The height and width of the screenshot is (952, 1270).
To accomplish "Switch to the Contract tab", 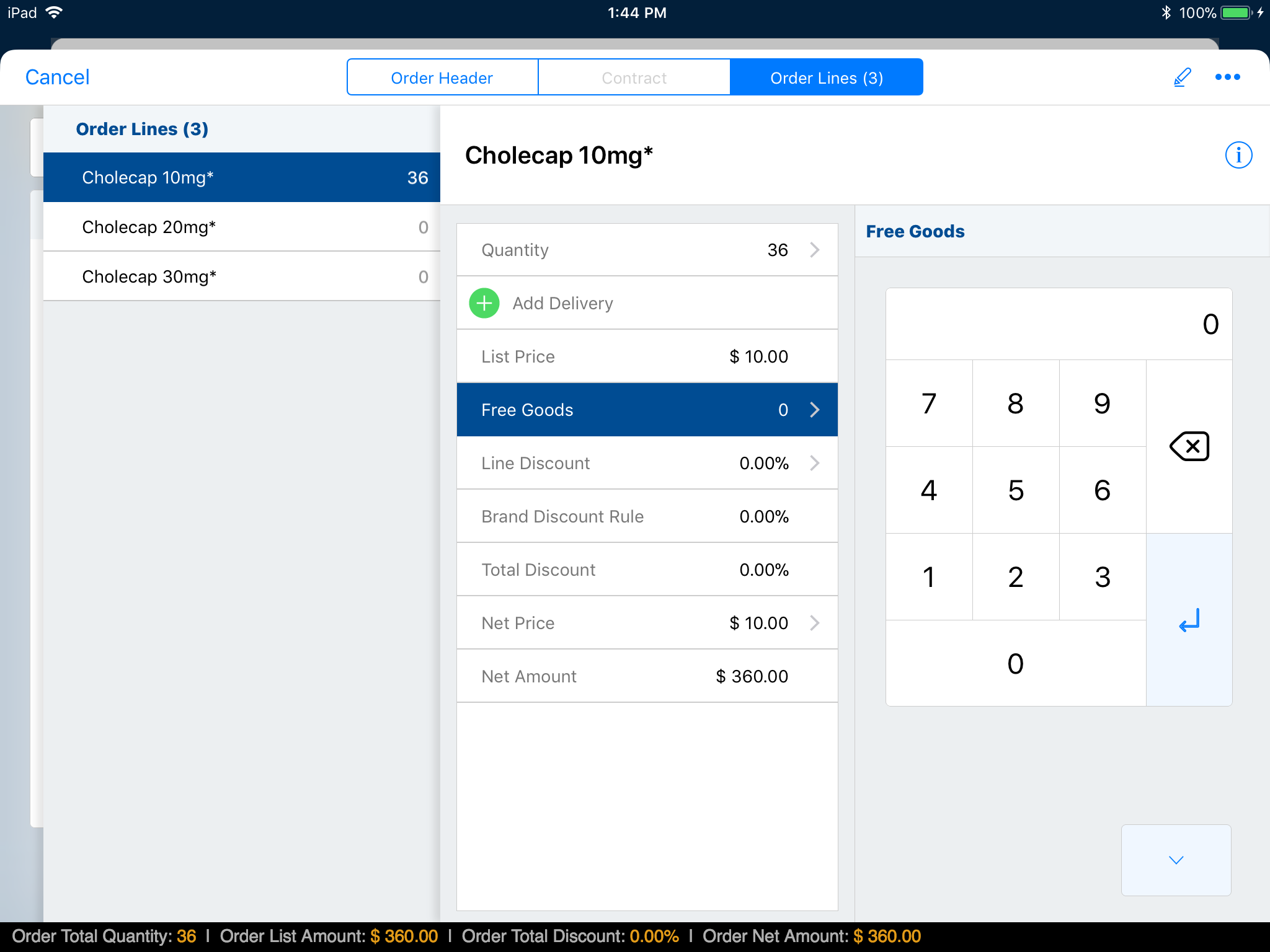I will (x=634, y=77).
